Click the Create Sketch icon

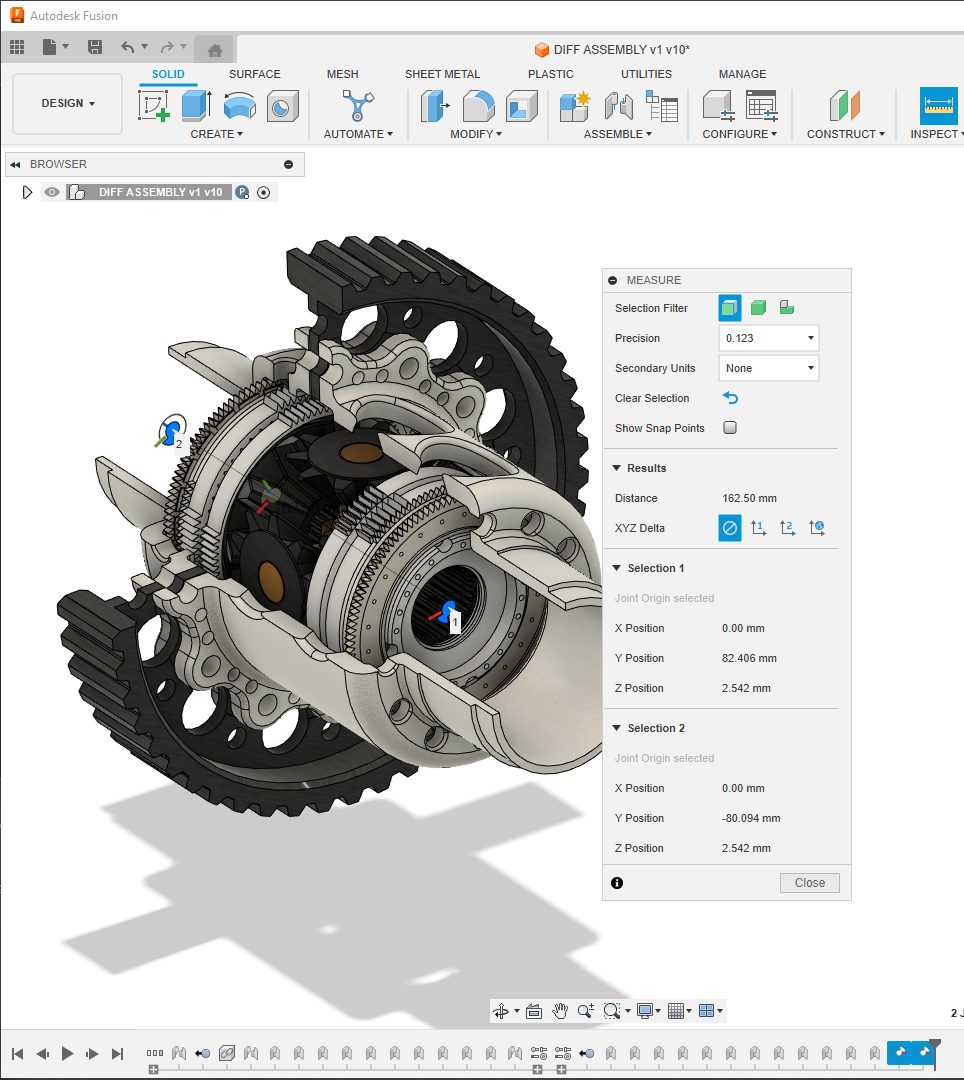coord(154,105)
